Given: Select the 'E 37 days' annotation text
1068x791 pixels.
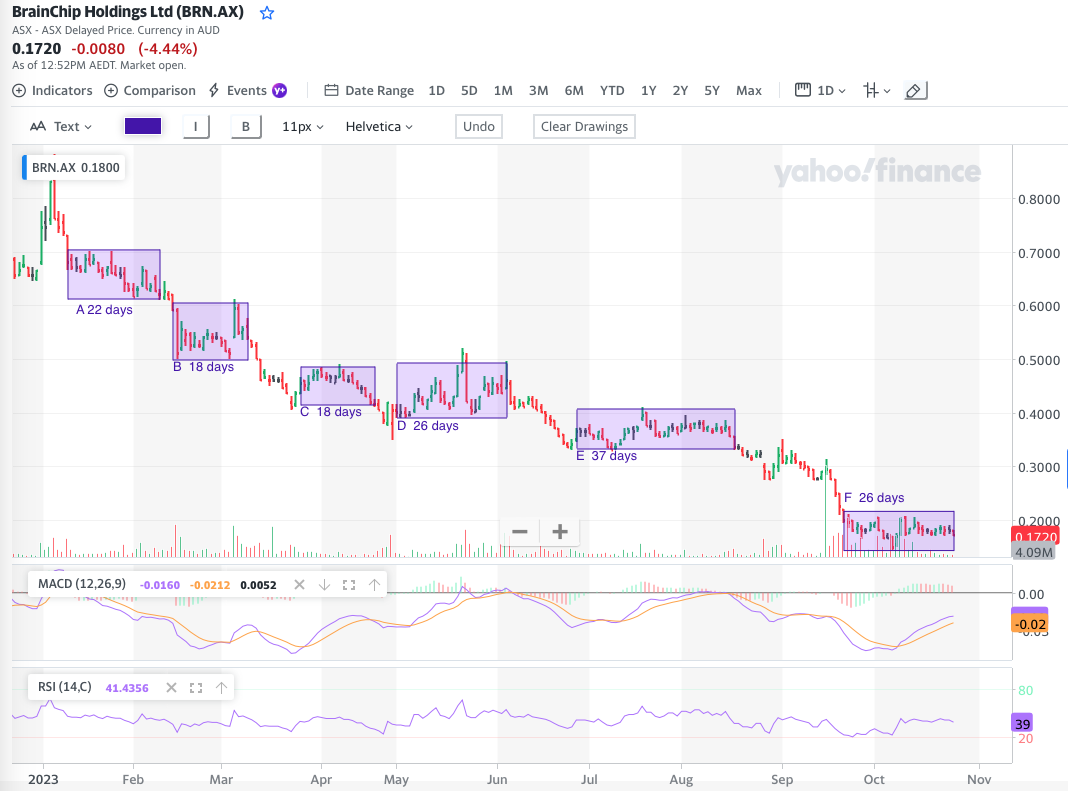Looking at the screenshot, I should click(x=606, y=456).
